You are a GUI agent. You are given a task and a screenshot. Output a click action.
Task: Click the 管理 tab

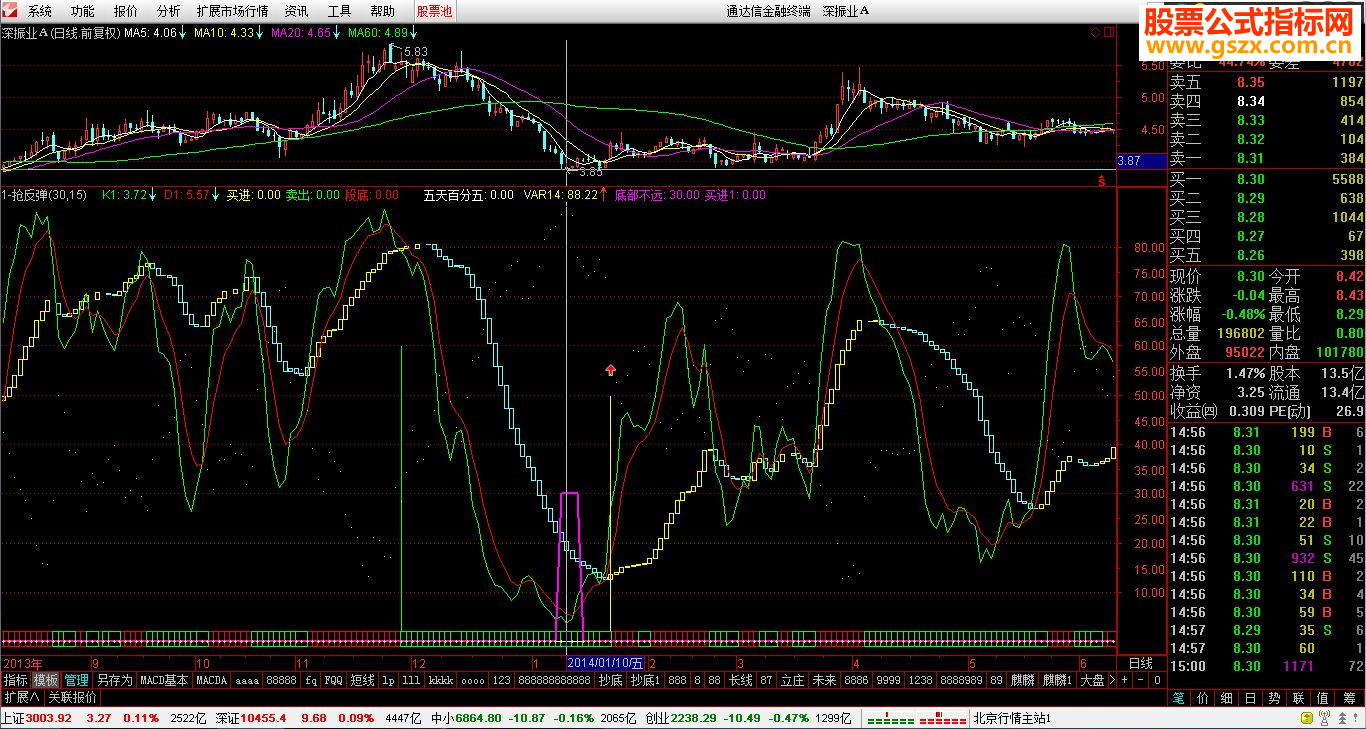click(x=77, y=680)
